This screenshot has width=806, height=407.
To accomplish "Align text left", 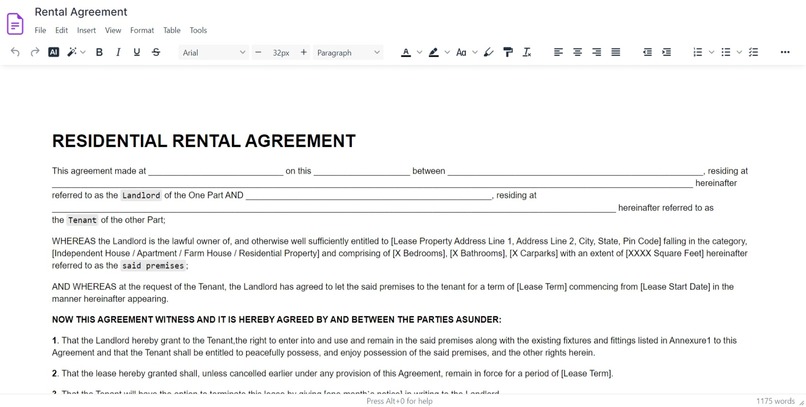I will tap(558, 52).
